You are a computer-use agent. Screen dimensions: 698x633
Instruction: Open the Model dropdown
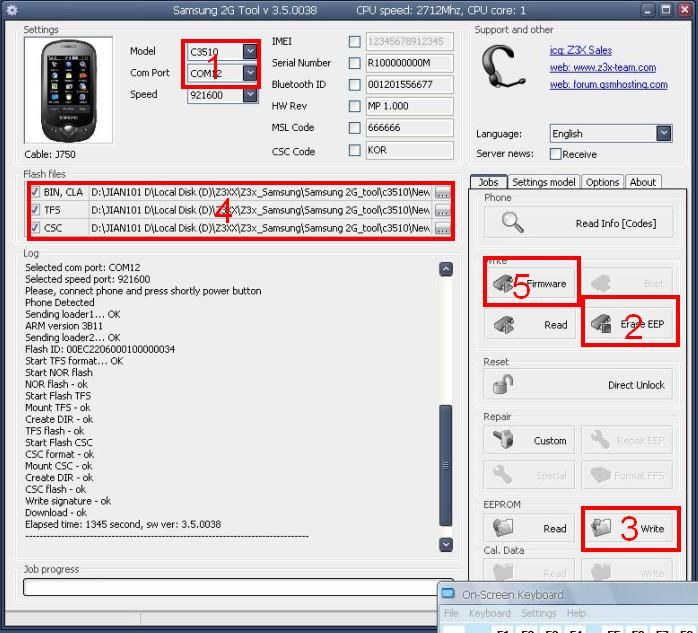pyautogui.click(x=250, y=51)
